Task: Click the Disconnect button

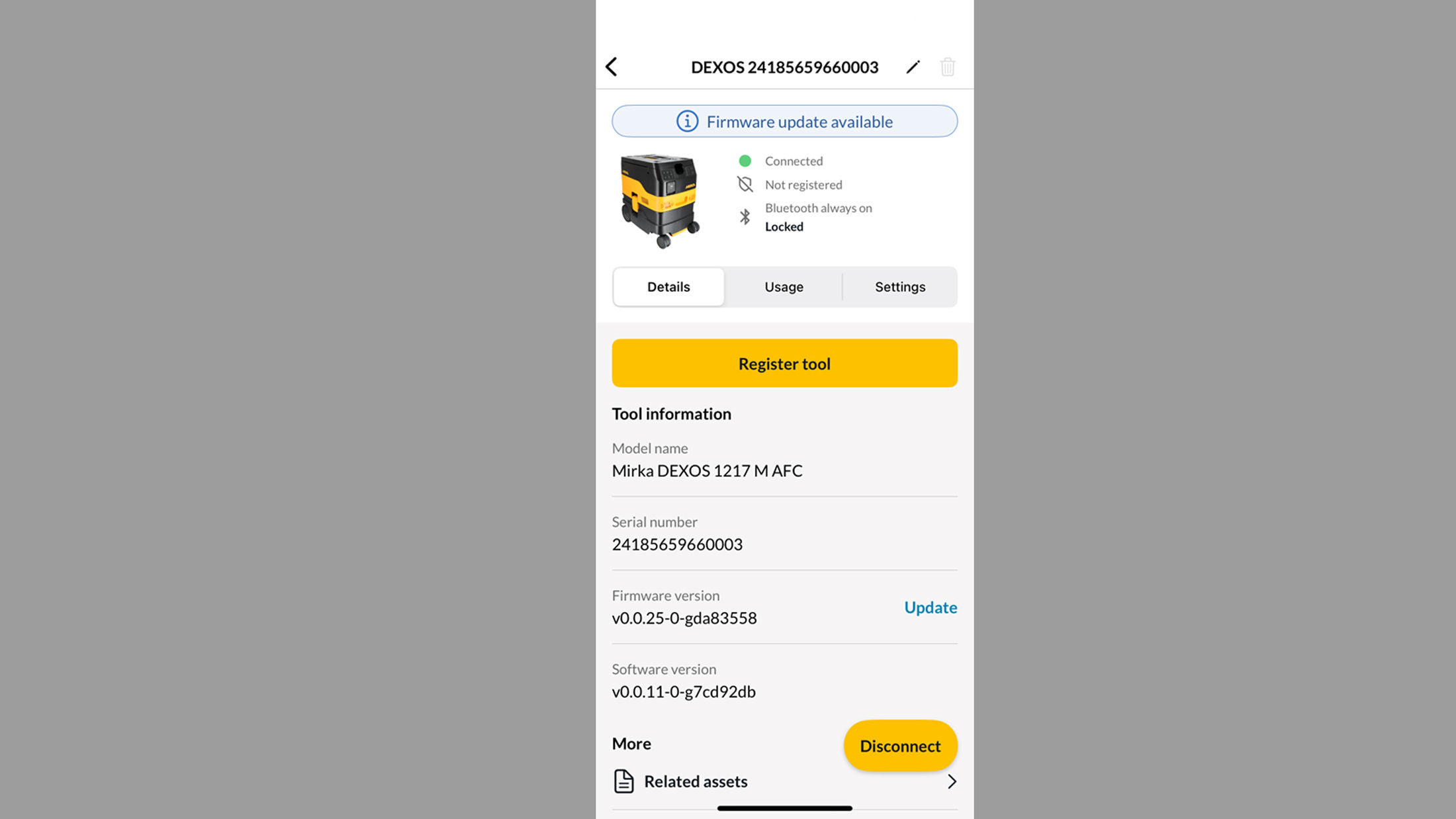Action: coord(900,746)
